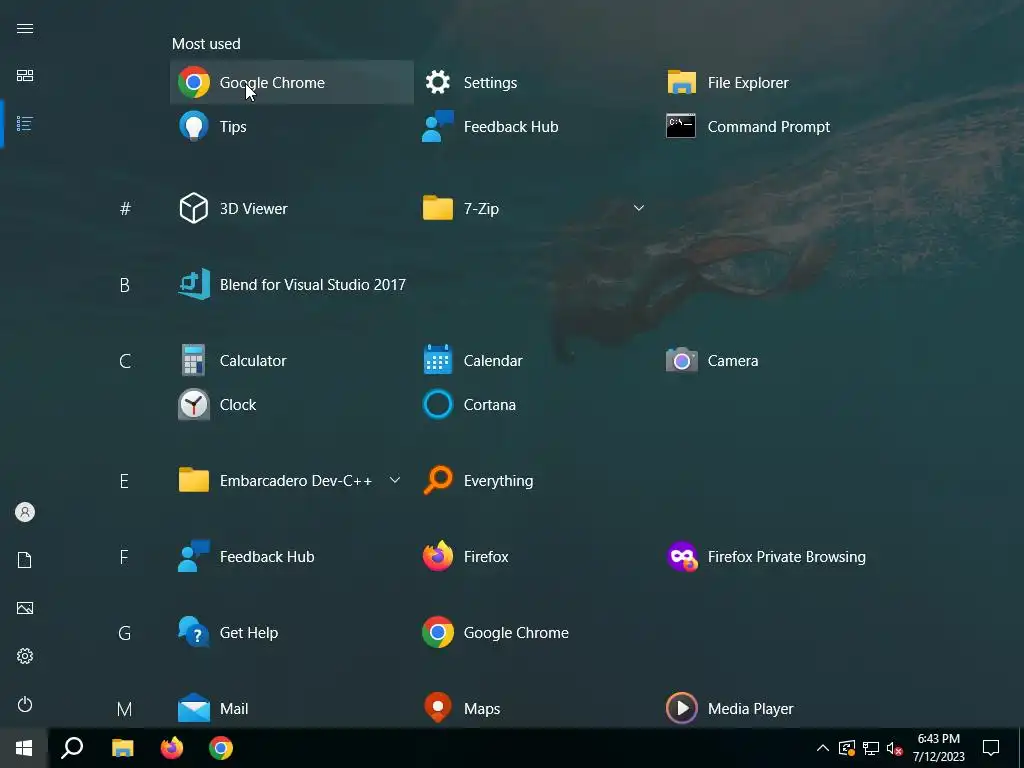Open taskbar Search magnifier

pyautogui.click(x=72, y=748)
